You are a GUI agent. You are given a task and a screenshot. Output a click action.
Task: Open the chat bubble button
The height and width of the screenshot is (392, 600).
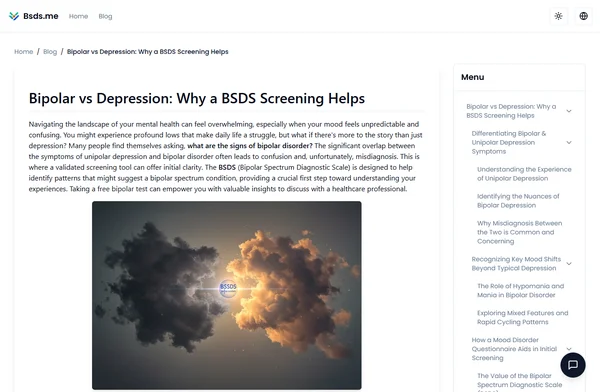point(573,365)
